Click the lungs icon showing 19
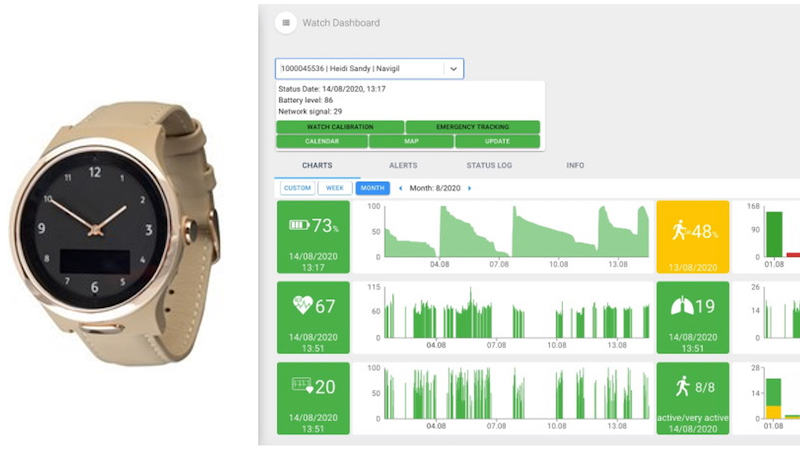 click(x=682, y=307)
